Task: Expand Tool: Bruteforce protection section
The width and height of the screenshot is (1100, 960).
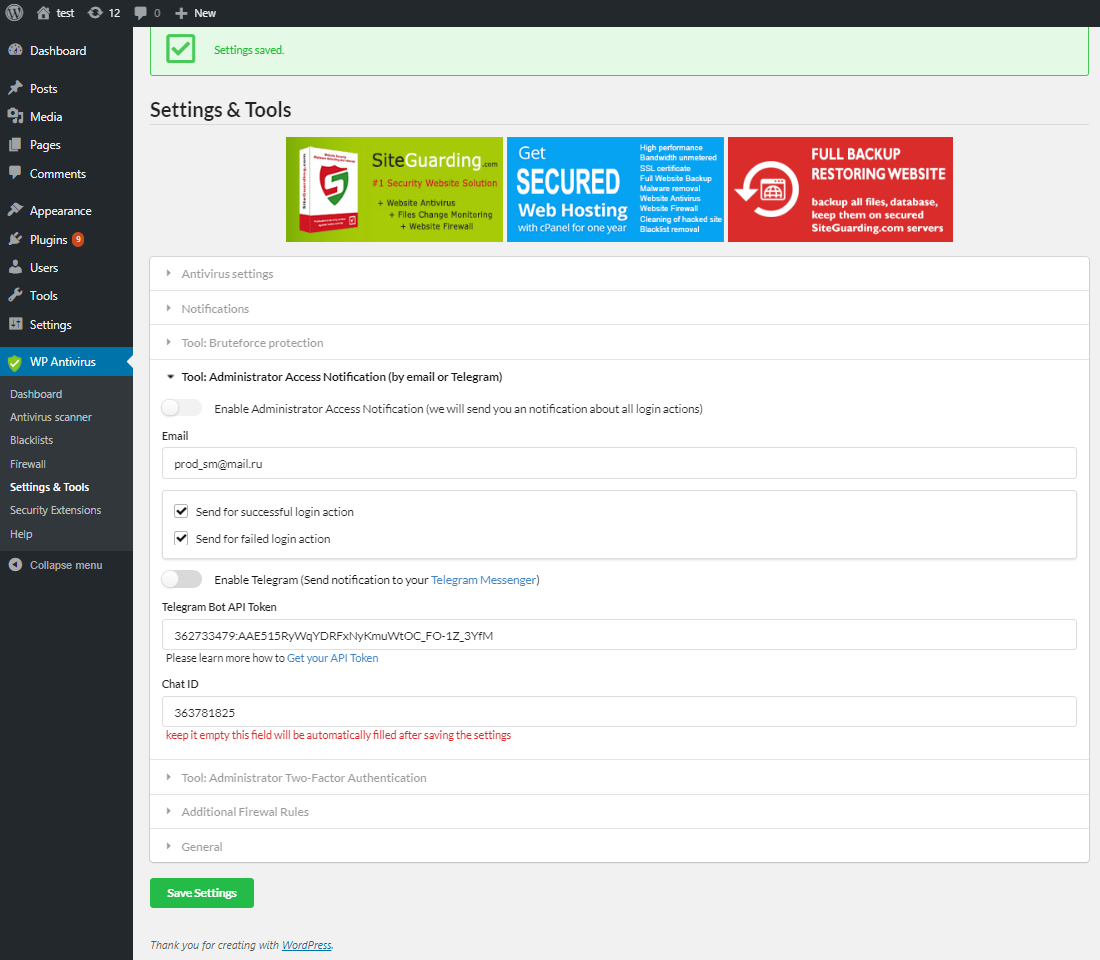Action: coord(619,342)
